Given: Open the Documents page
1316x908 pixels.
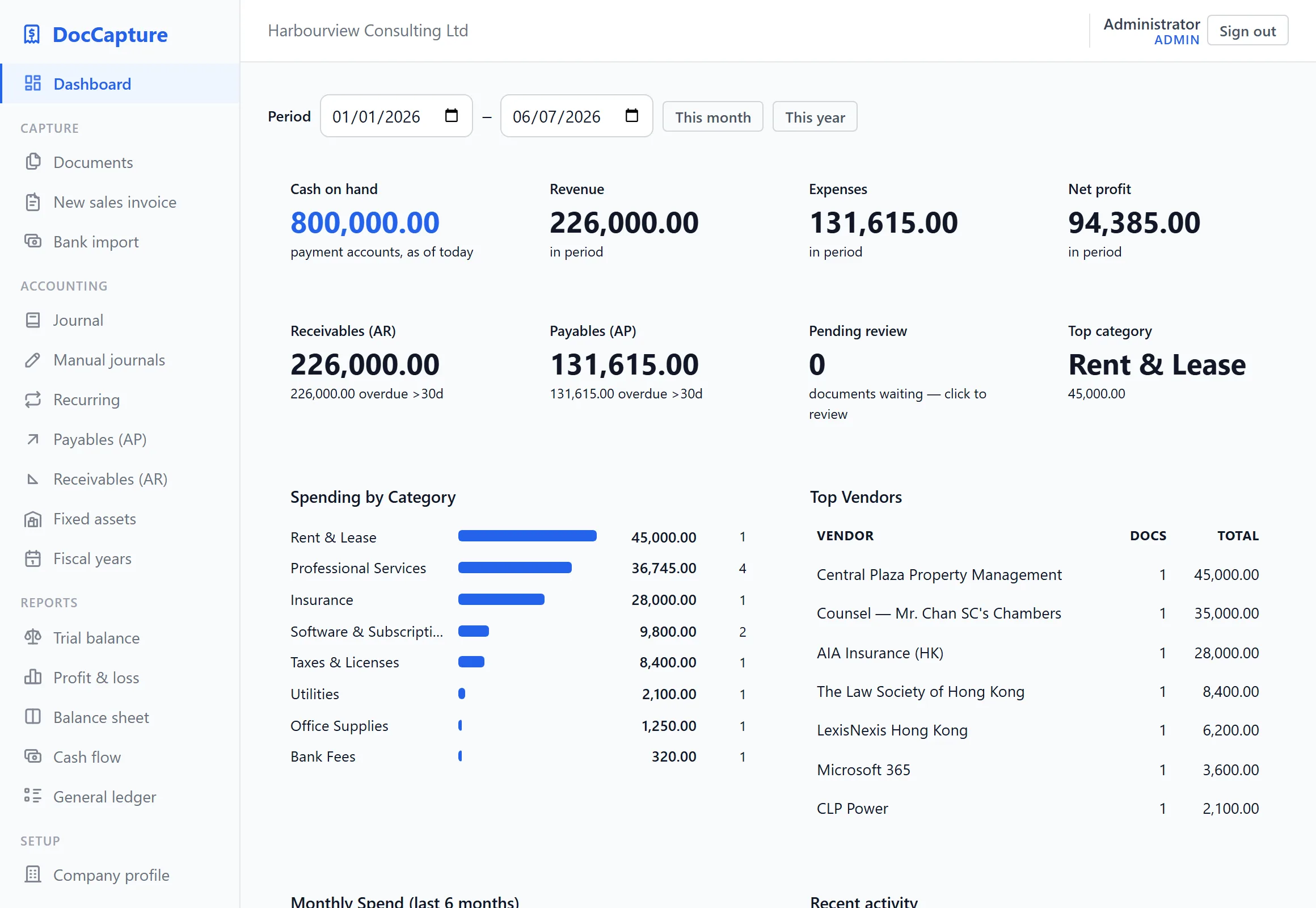Looking at the screenshot, I should [x=120, y=162].
